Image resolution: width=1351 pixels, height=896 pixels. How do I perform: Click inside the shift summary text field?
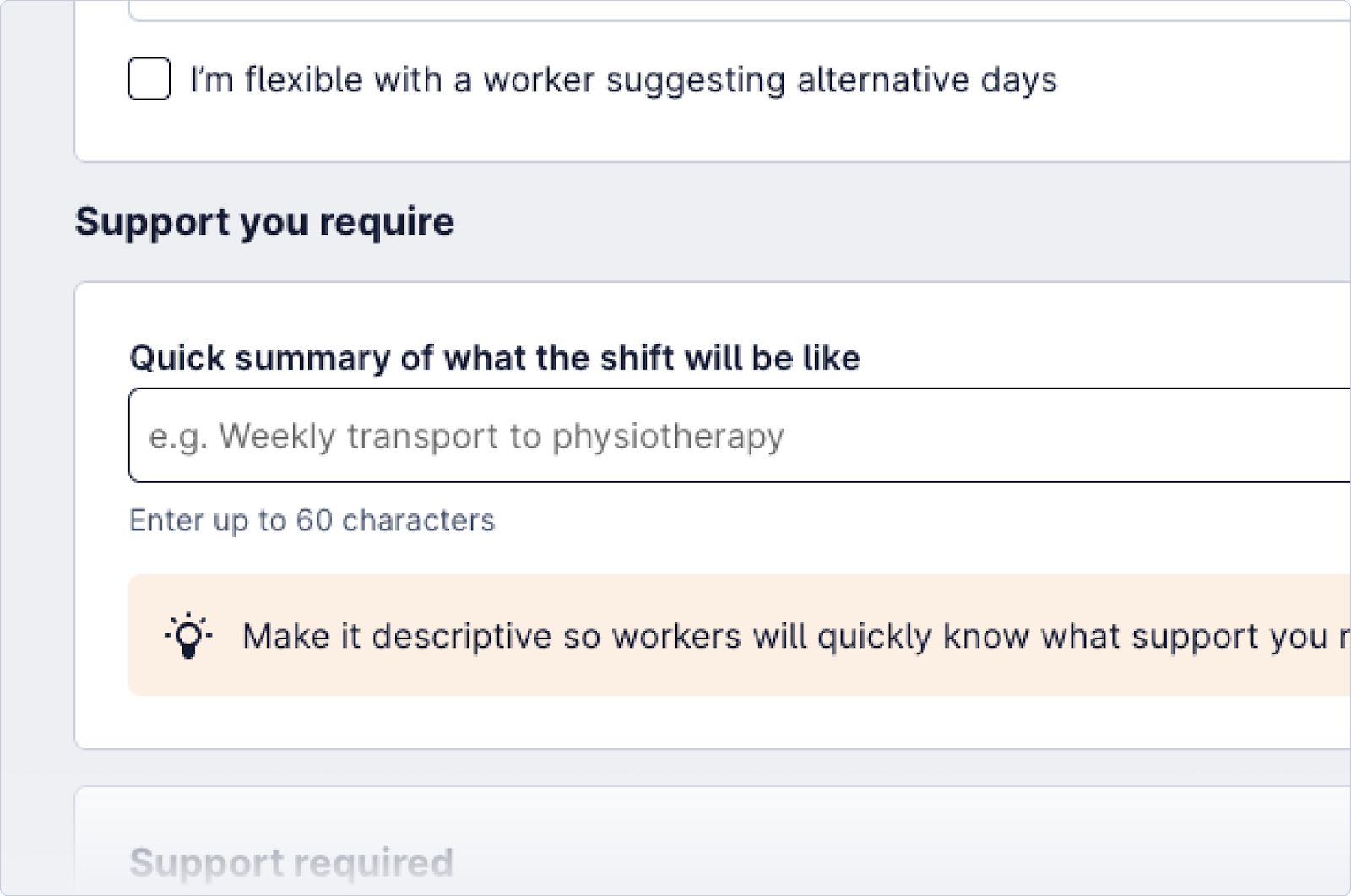tap(591, 436)
